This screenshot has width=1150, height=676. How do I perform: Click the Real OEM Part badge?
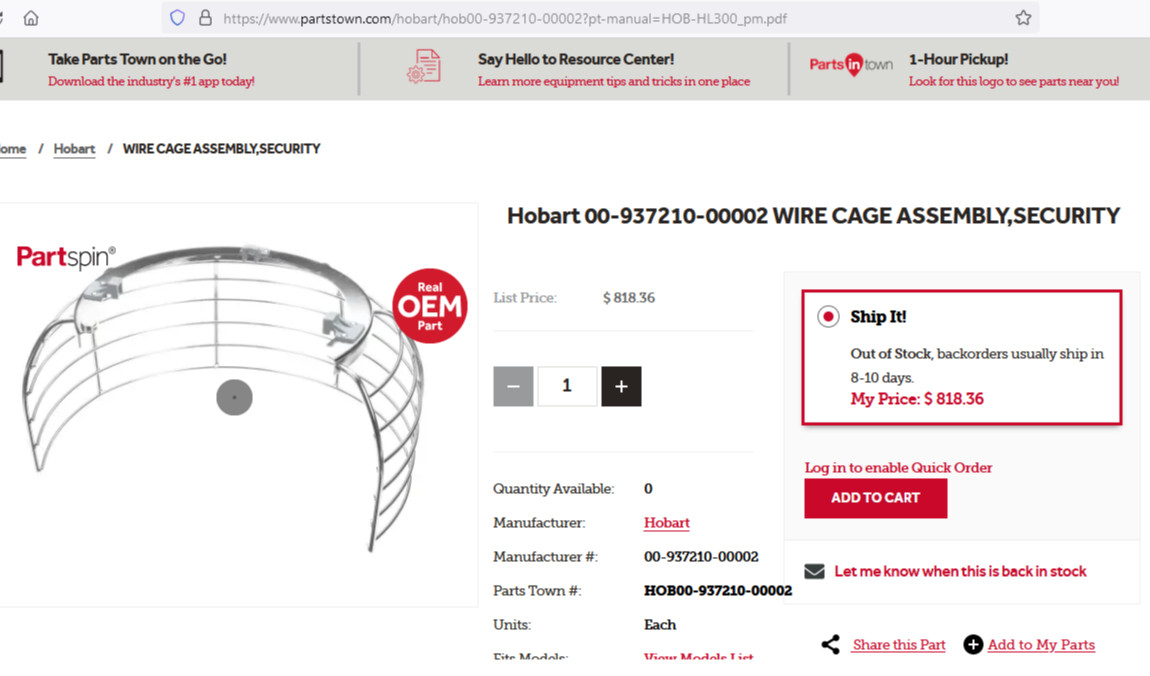(430, 306)
